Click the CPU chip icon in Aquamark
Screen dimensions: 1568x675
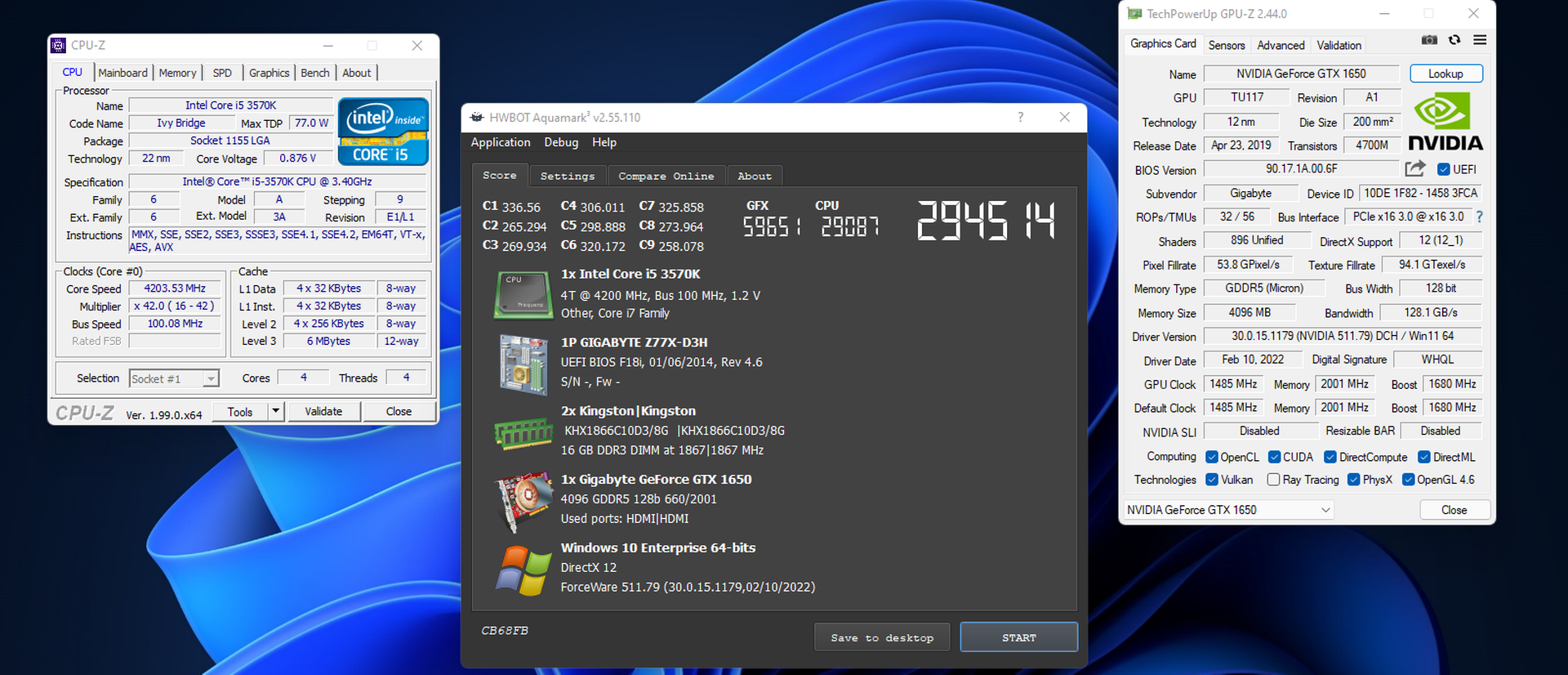tap(523, 294)
